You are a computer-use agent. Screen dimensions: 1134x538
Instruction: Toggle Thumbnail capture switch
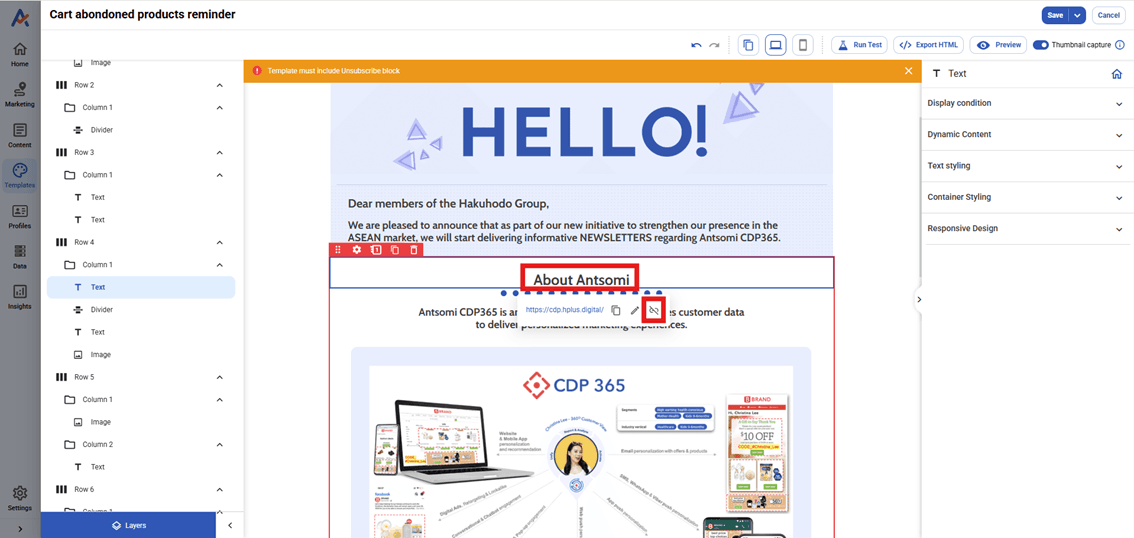1041,45
